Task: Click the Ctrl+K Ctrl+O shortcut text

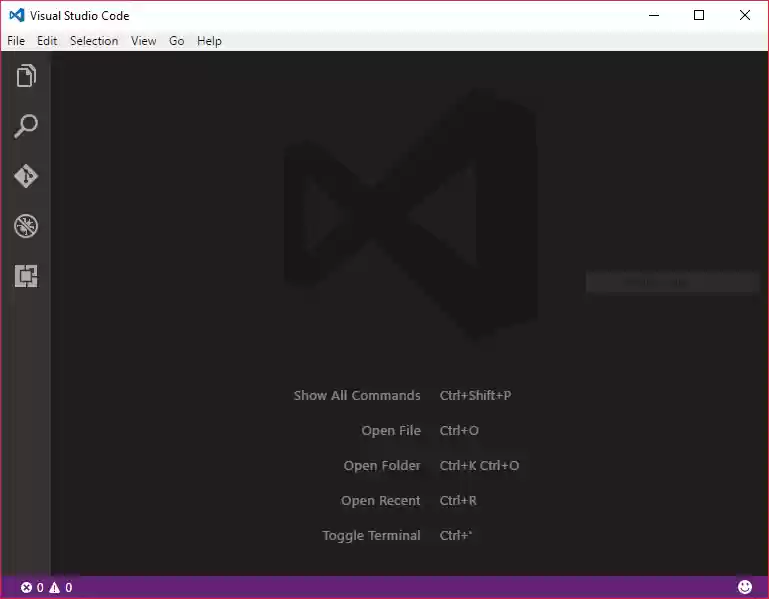Action: [479, 466]
